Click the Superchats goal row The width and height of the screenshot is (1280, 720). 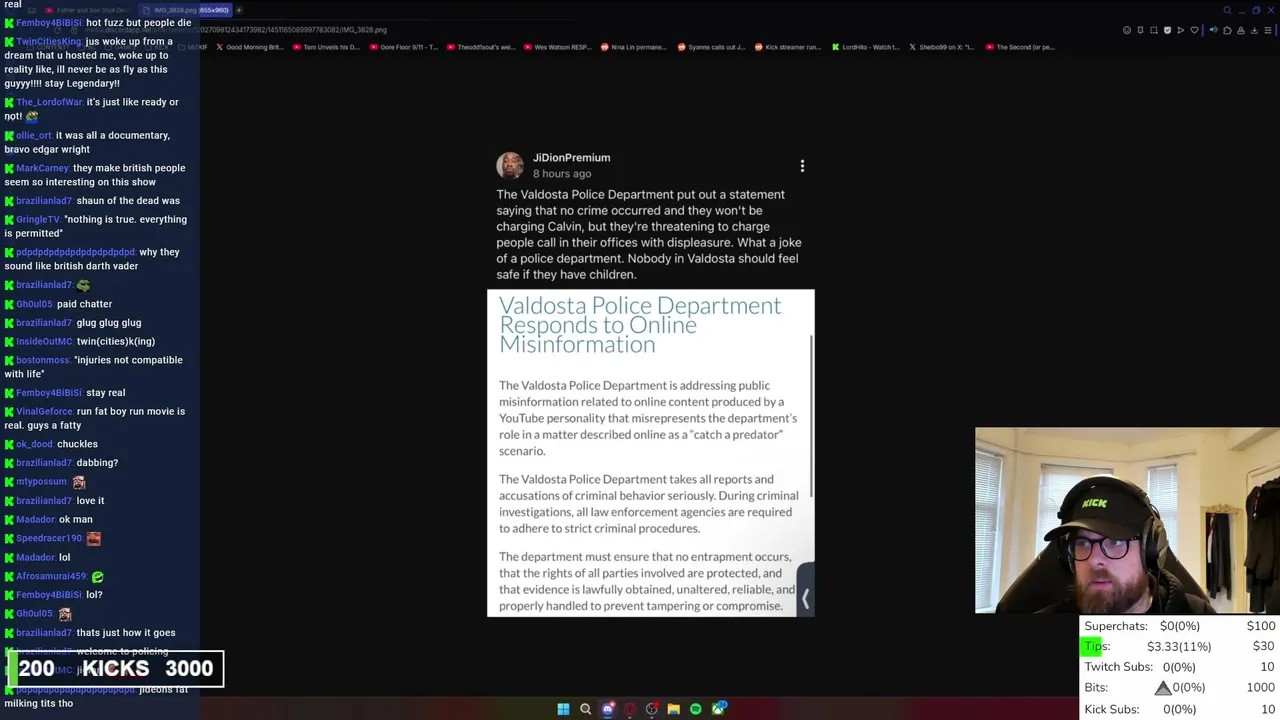(1180, 626)
